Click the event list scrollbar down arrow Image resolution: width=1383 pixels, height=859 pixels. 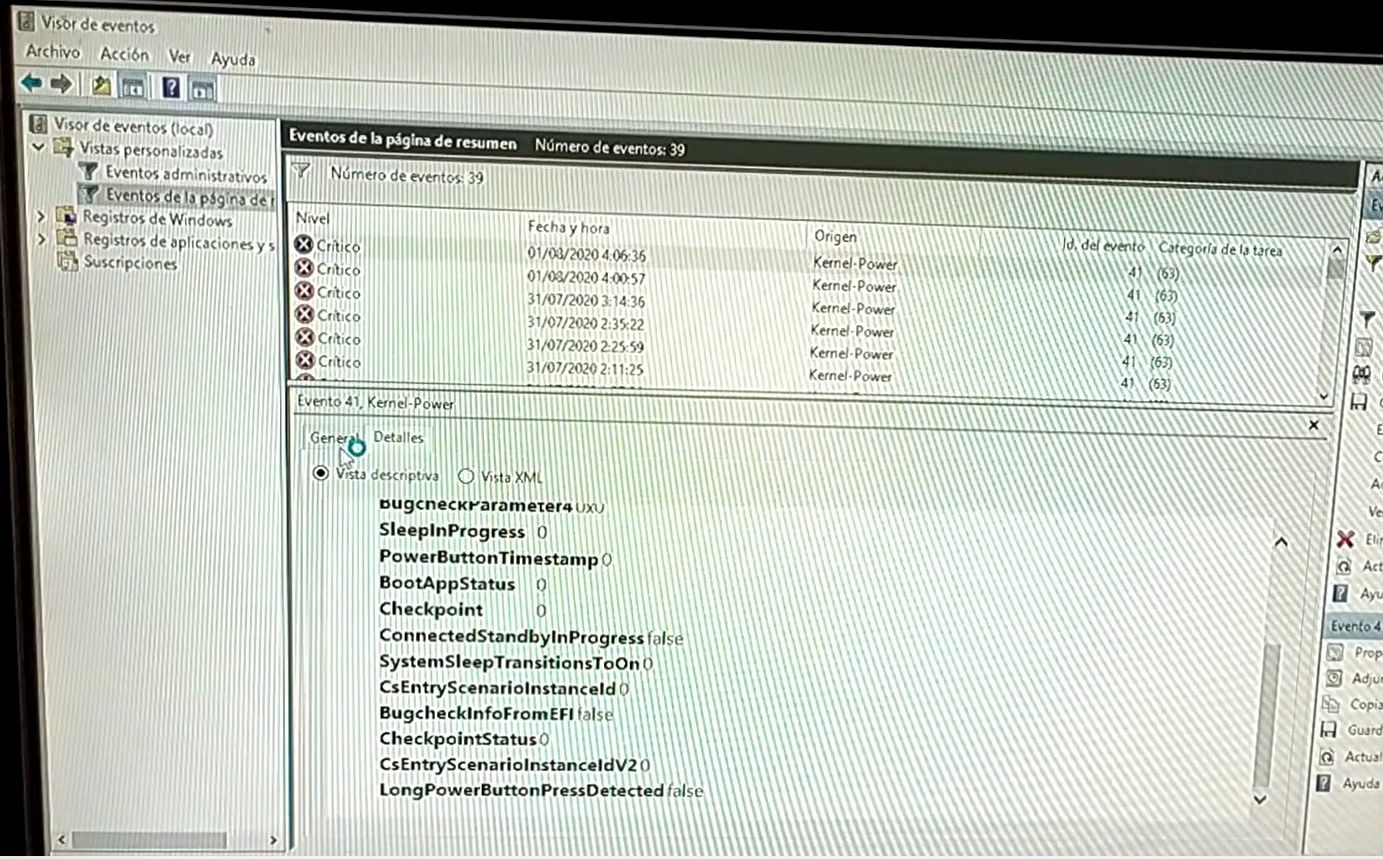pos(1325,396)
